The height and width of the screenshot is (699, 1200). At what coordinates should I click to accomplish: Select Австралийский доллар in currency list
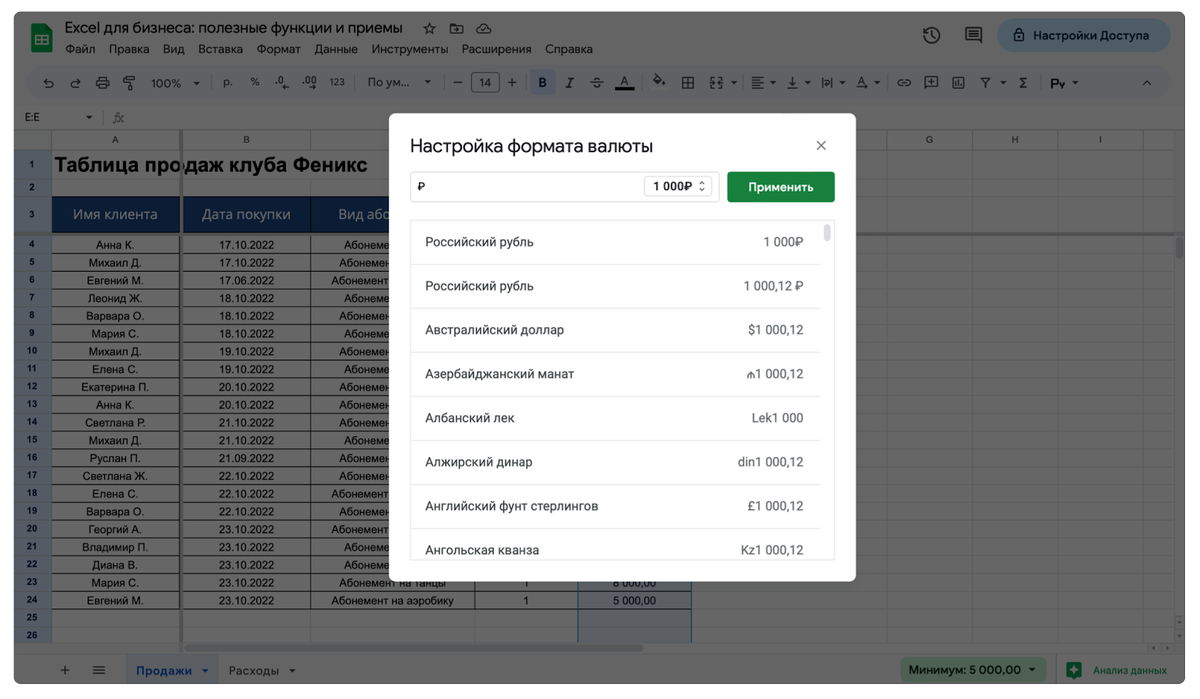[x=614, y=330]
